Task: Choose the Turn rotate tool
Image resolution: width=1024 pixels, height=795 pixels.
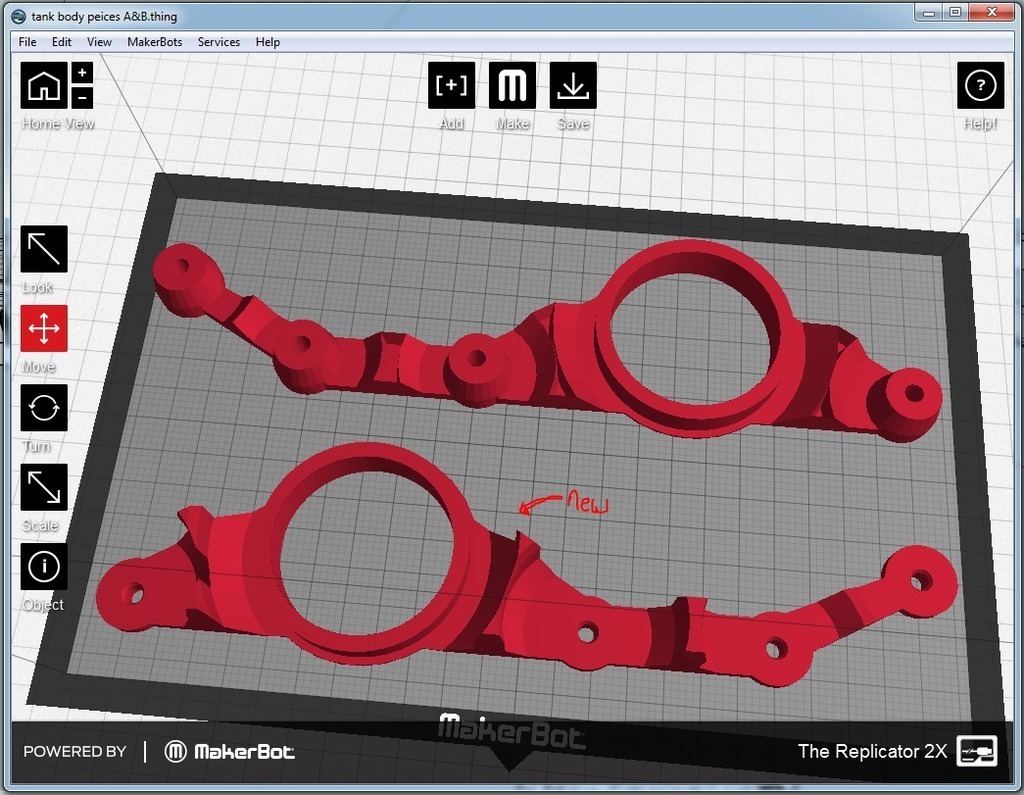Action: click(x=44, y=408)
